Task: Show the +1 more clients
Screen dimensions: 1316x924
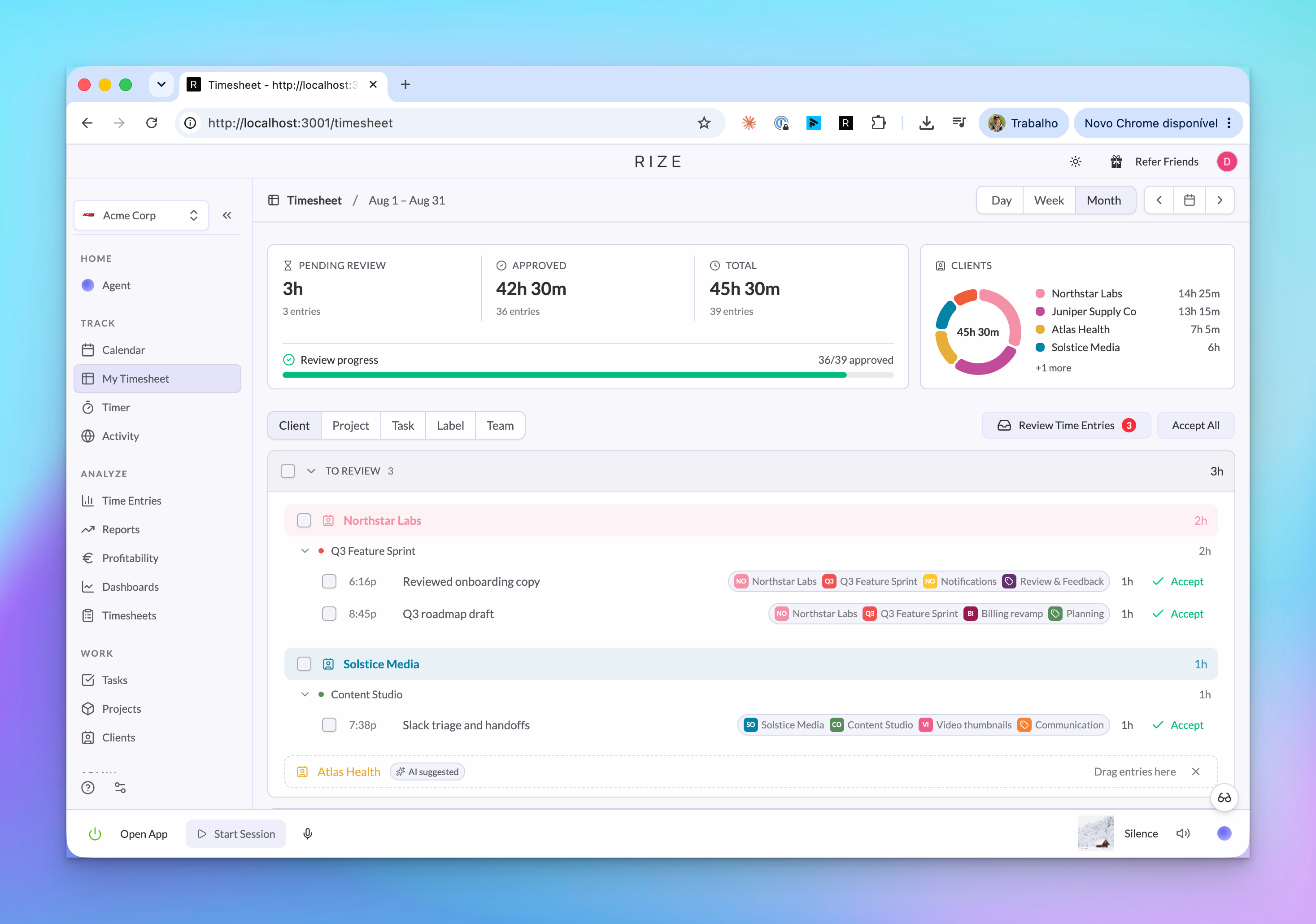Action: click(1053, 368)
